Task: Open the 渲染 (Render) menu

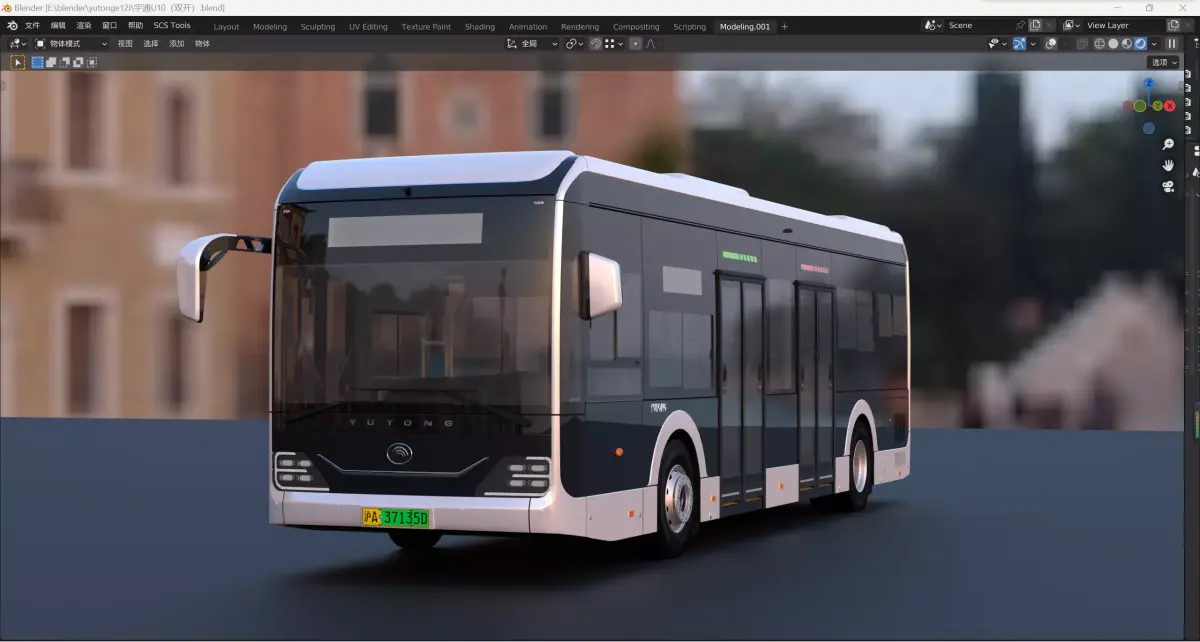Action: coord(84,26)
